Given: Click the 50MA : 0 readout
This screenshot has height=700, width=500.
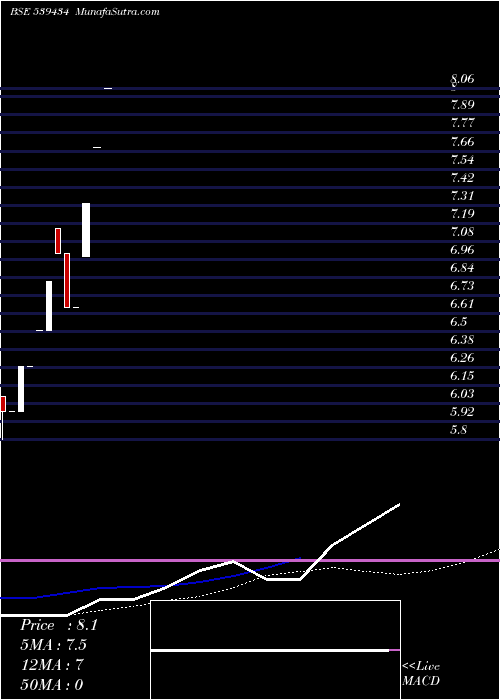Looking at the screenshot, I should (52, 684).
